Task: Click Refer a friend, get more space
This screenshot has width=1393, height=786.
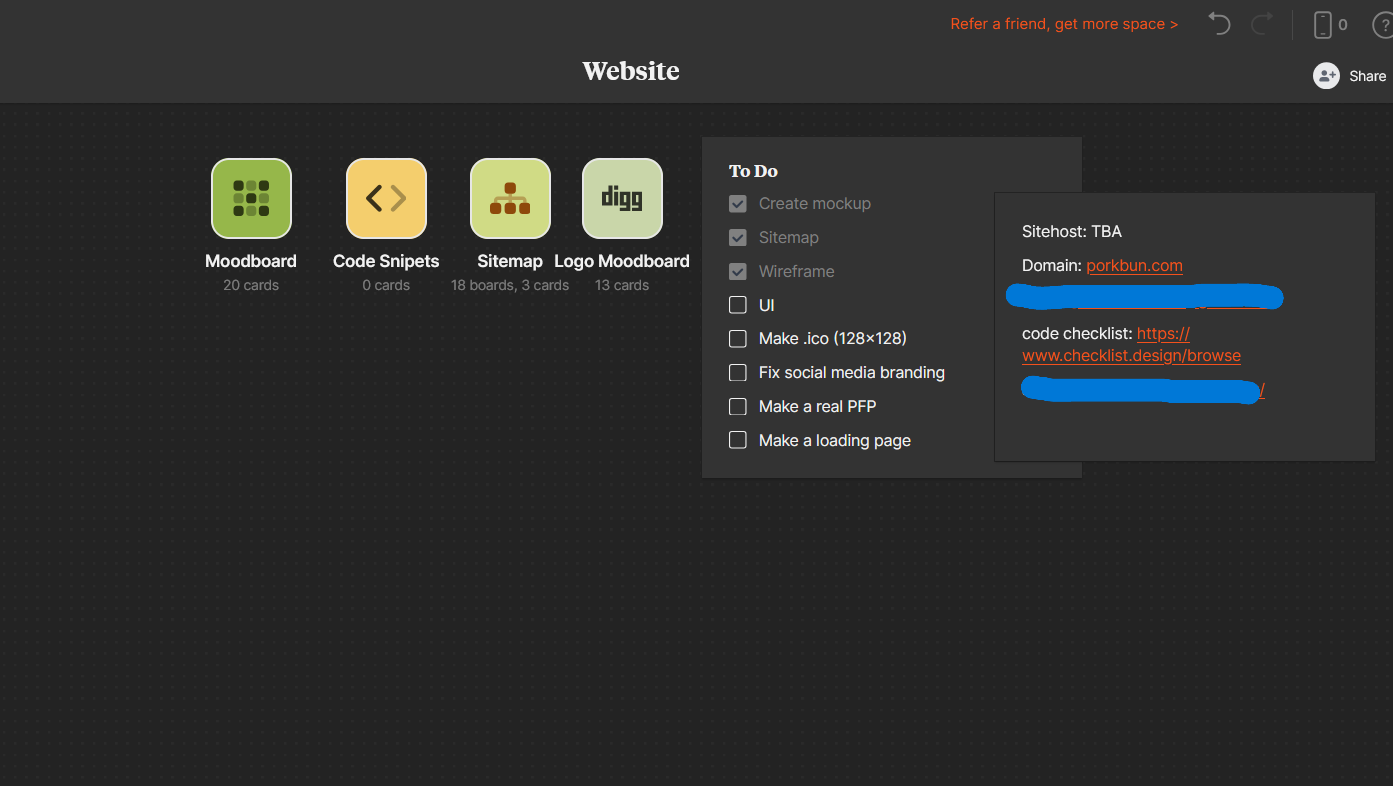Action: (1064, 24)
